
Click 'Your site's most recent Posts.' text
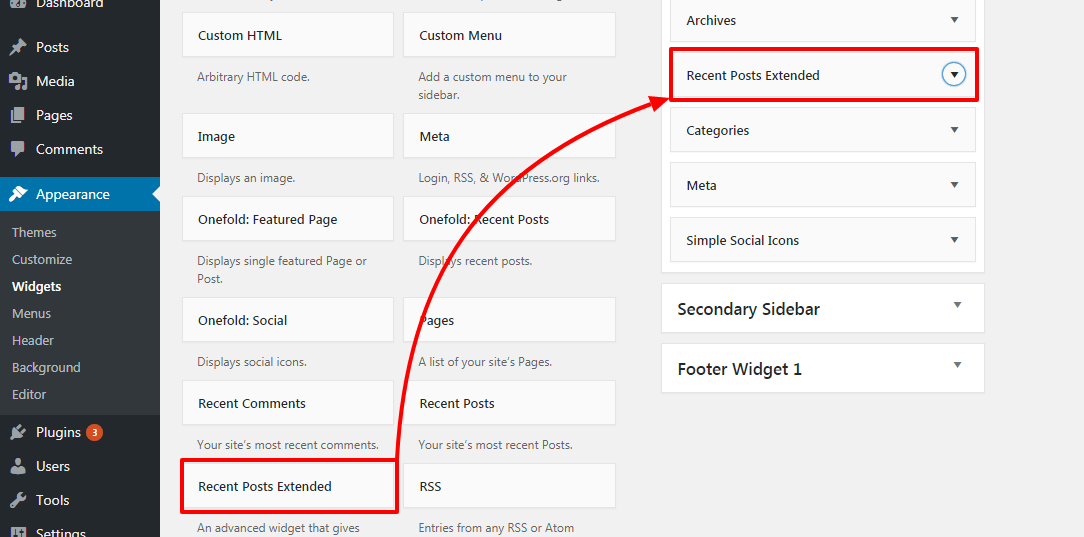pyautogui.click(x=496, y=444)
